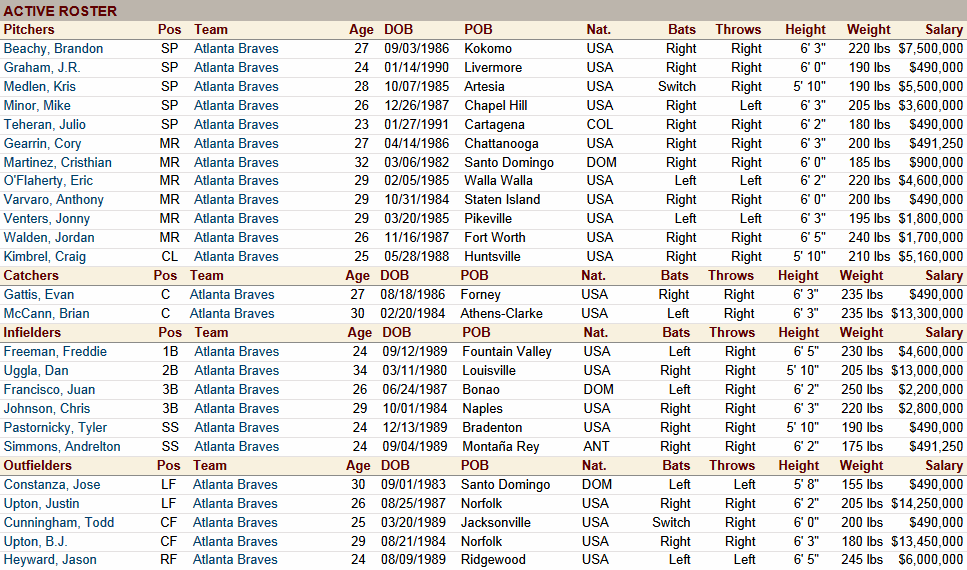The width and height of the screenshot is (967, 570).
Task: Click the Weight header in the Catchers section
Action: click(x=861, y=275)
